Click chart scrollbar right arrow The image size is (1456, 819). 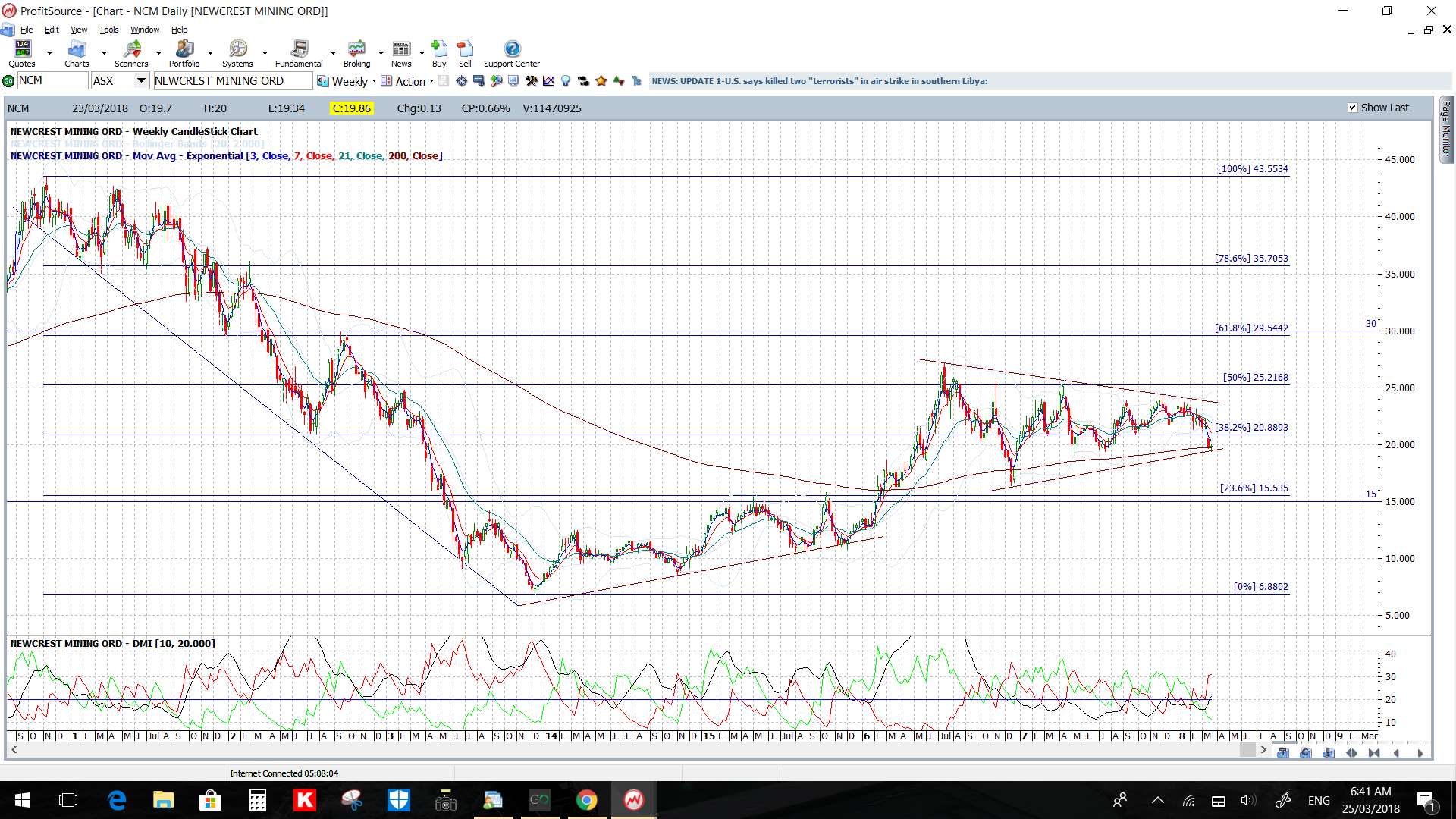click(x=1263, y=750)
